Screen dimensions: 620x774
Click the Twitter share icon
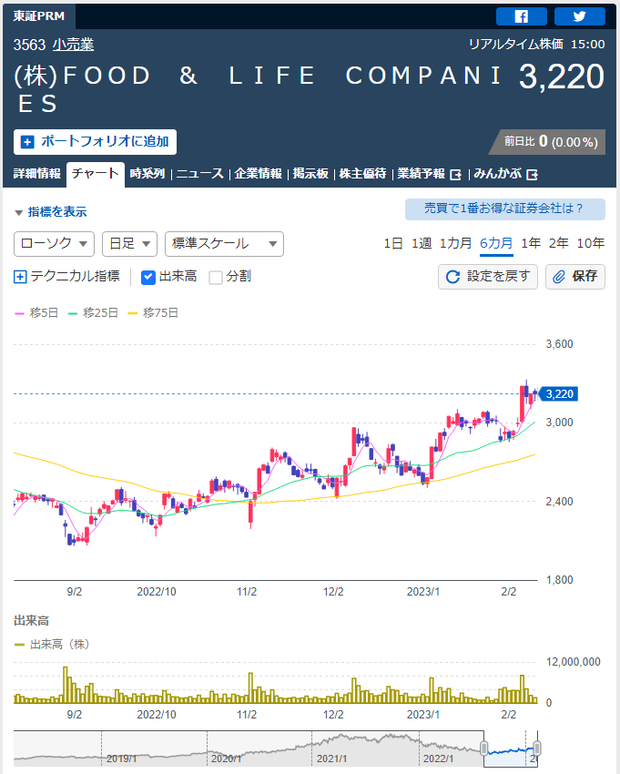[579, 16]
